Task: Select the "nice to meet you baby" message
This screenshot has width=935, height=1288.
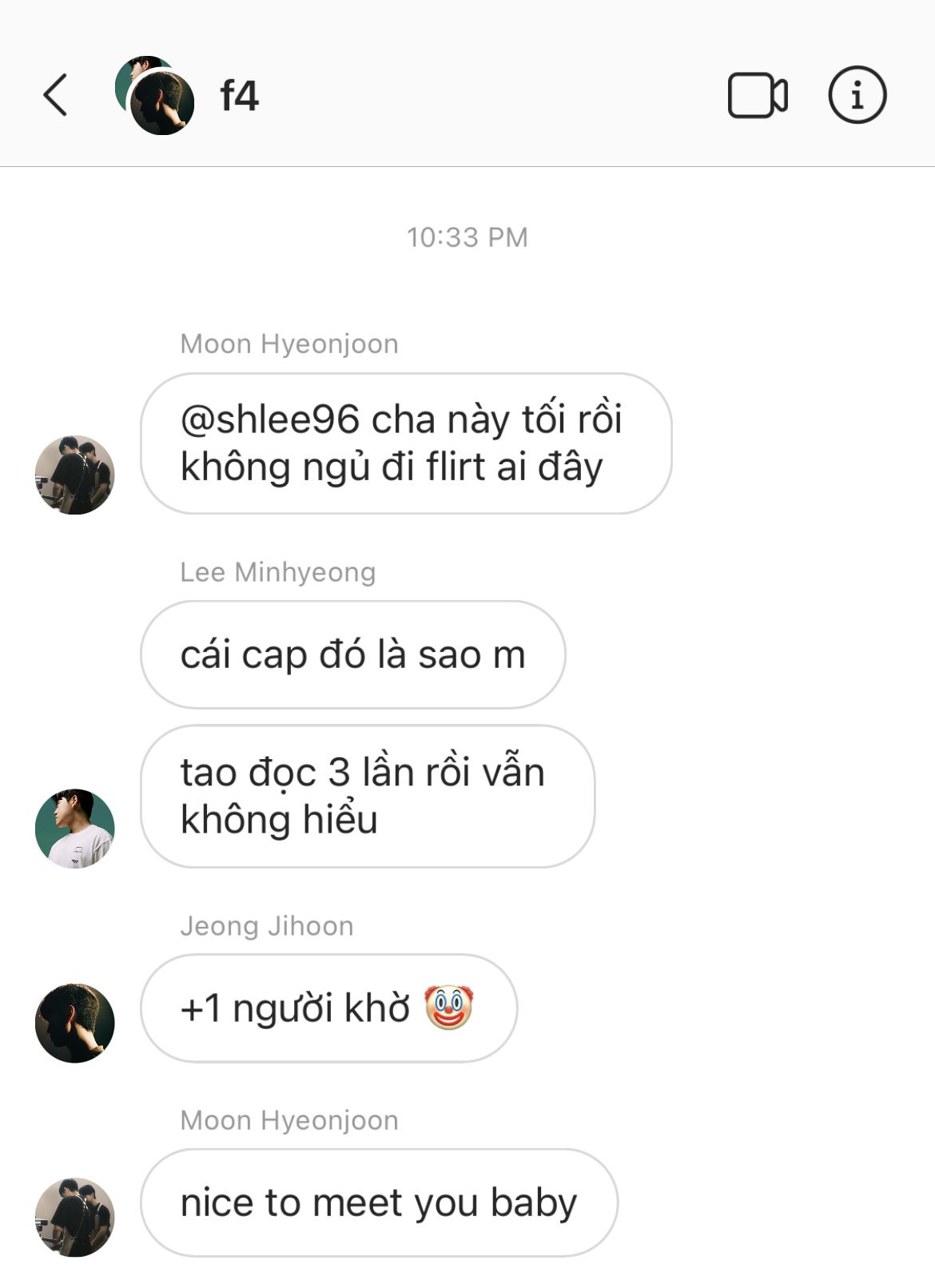Action: point(379,1203)
